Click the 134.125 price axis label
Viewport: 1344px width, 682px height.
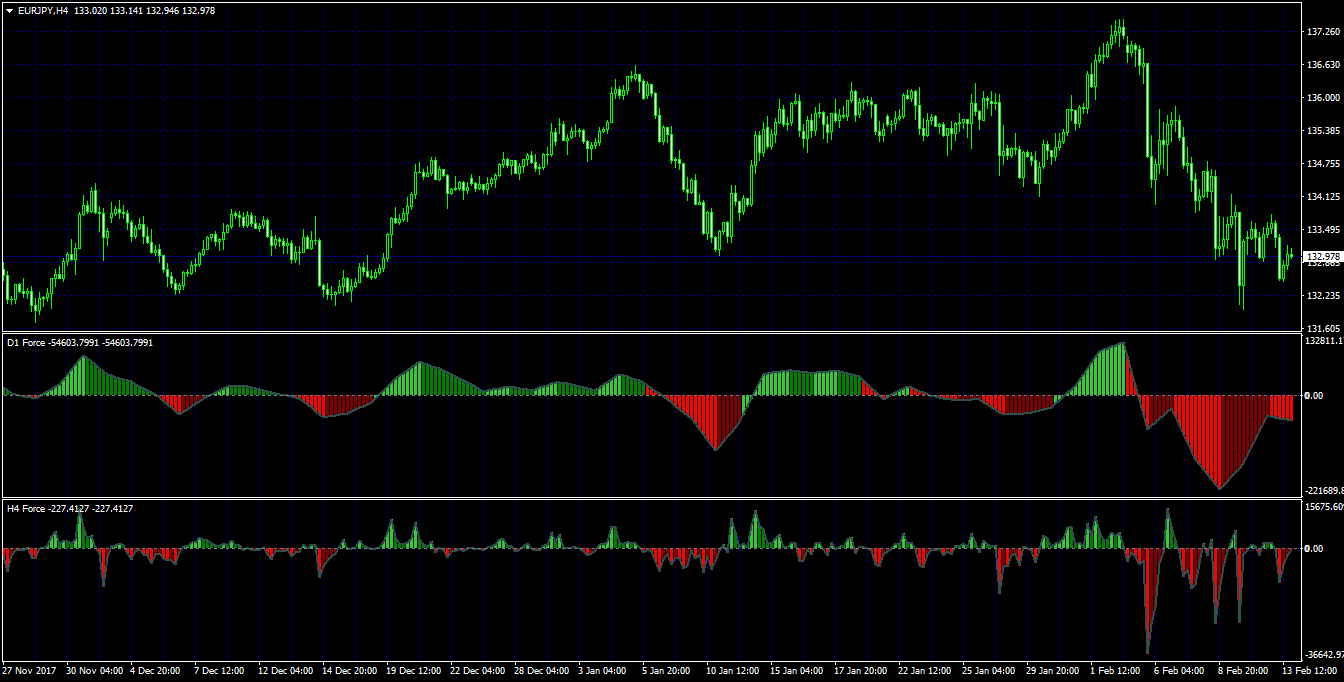[x=1323, y=196]
